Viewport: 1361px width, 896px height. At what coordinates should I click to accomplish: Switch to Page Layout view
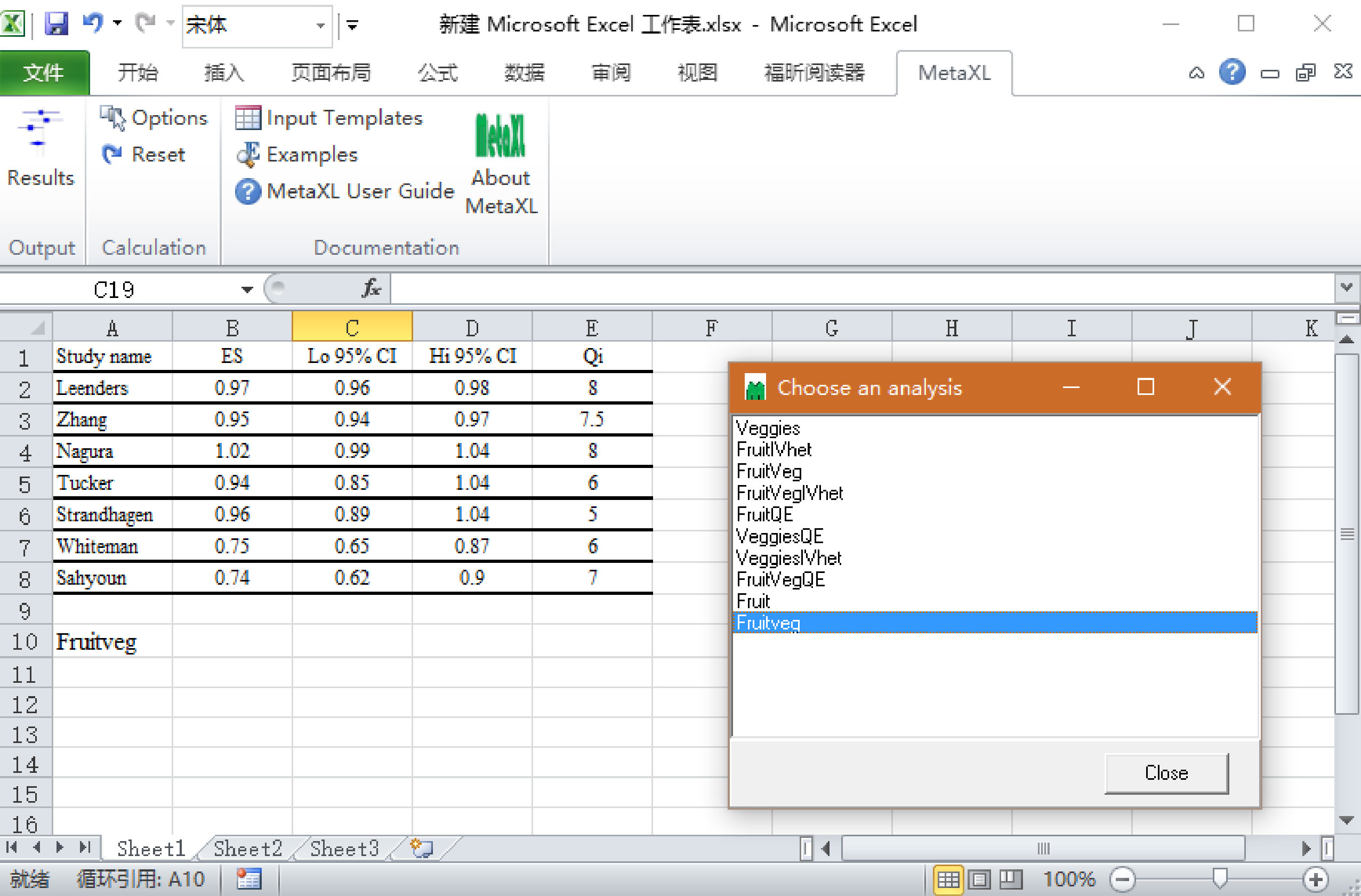coord(979,879)
